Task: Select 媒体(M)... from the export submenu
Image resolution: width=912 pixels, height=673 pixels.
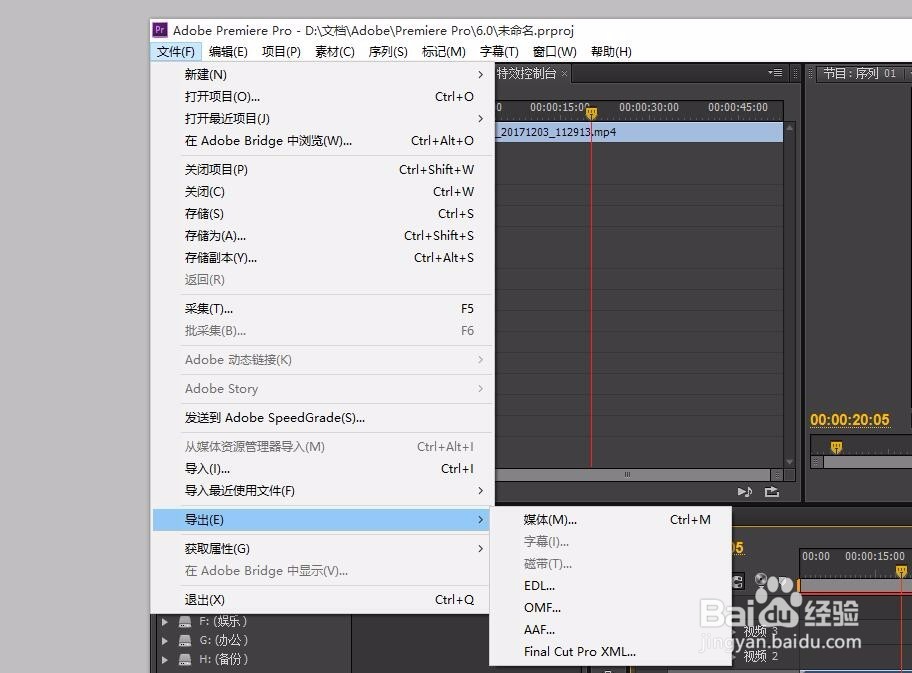Action: coord(552,521)
